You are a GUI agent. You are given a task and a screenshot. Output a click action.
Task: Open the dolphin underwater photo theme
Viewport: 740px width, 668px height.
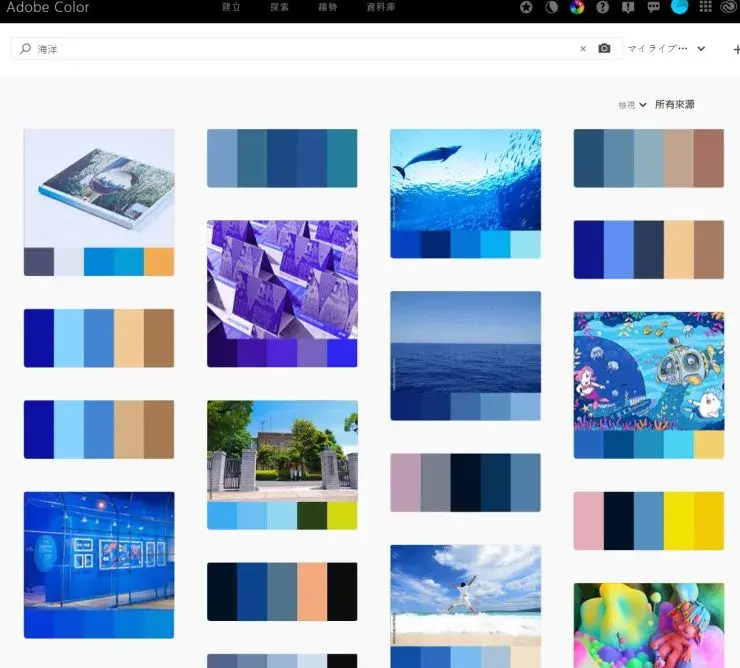click(x=465, y=180)
